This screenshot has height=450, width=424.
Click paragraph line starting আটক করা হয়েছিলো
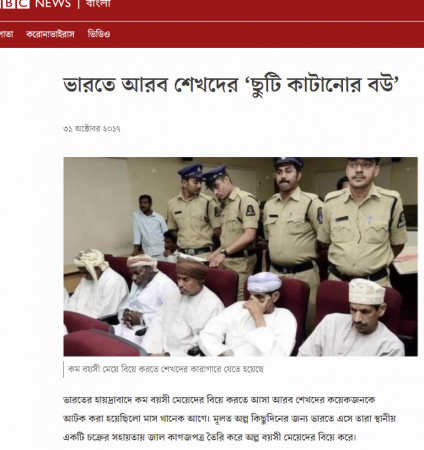pos(229,418)
